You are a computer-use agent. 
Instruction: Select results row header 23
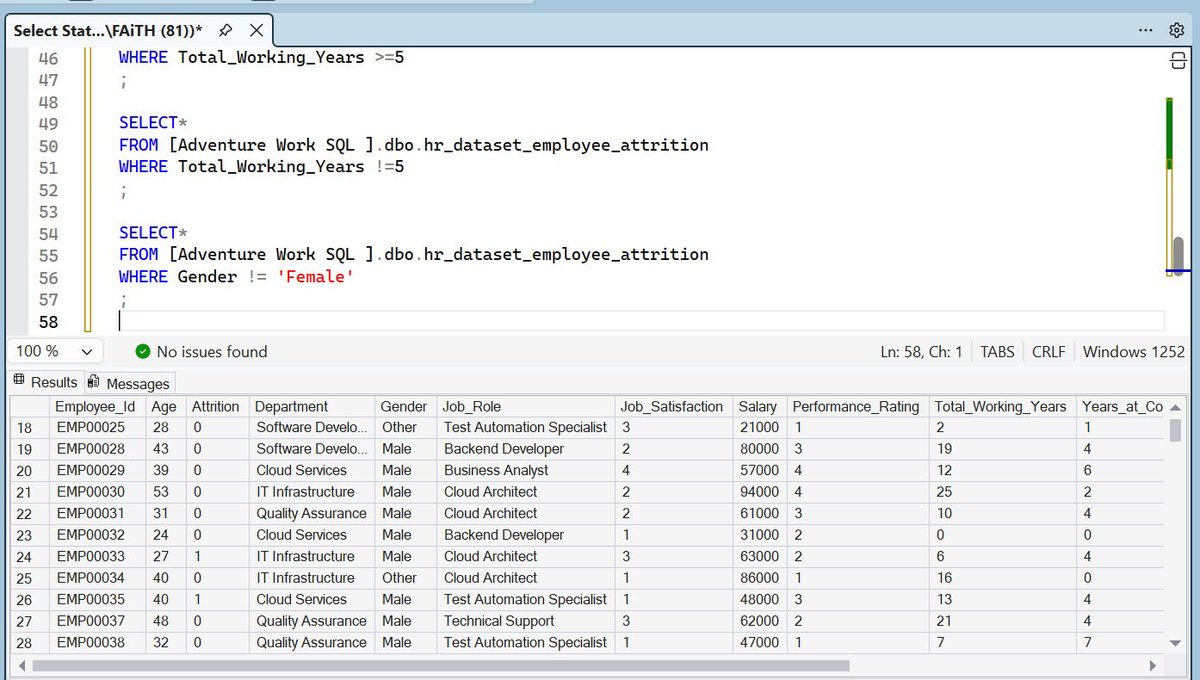tap(29, 535)
